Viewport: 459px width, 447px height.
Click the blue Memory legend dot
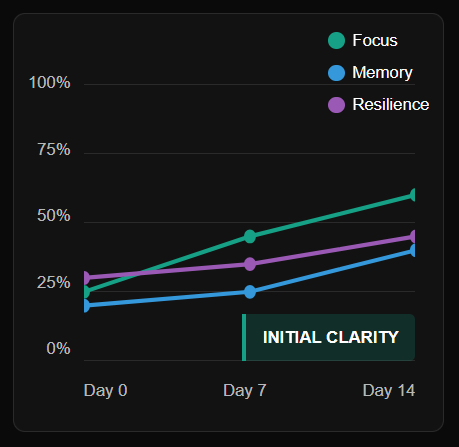[336, 73]
